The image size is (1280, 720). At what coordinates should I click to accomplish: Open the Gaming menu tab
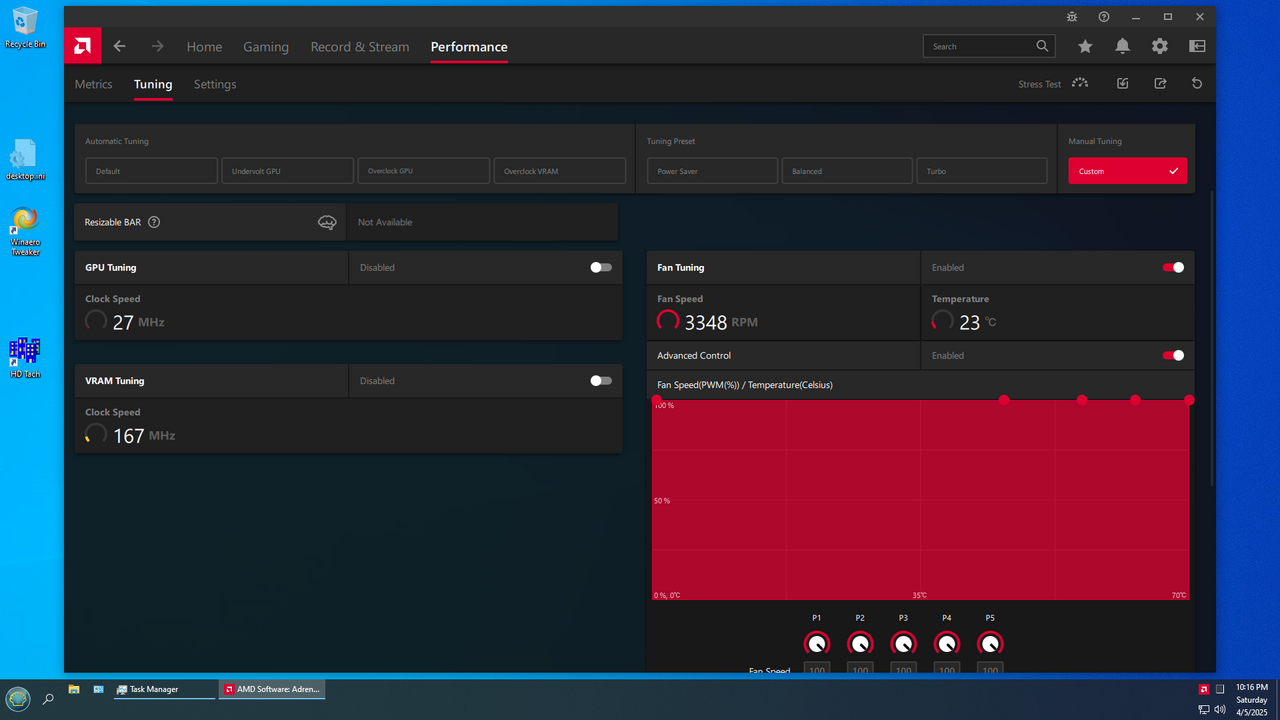coord(266,47)
